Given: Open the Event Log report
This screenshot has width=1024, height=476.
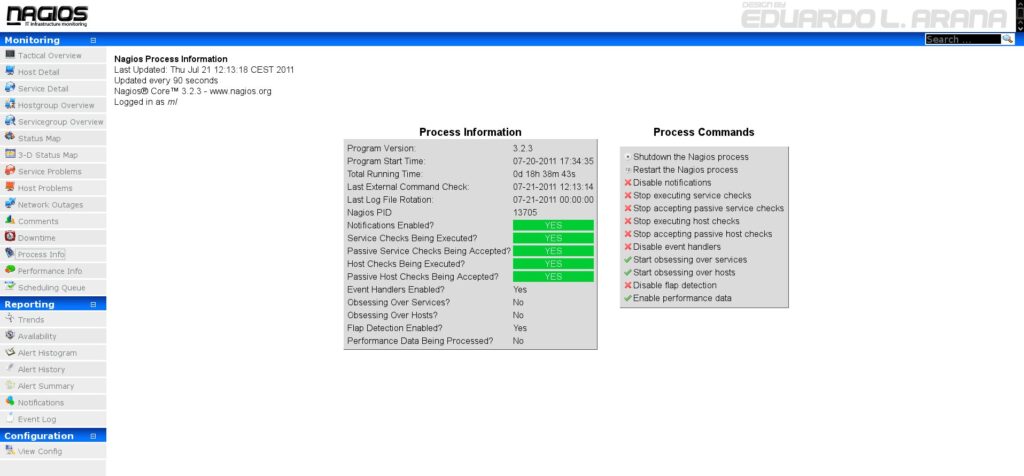Looking at the screenshot, I should [37, 419].
